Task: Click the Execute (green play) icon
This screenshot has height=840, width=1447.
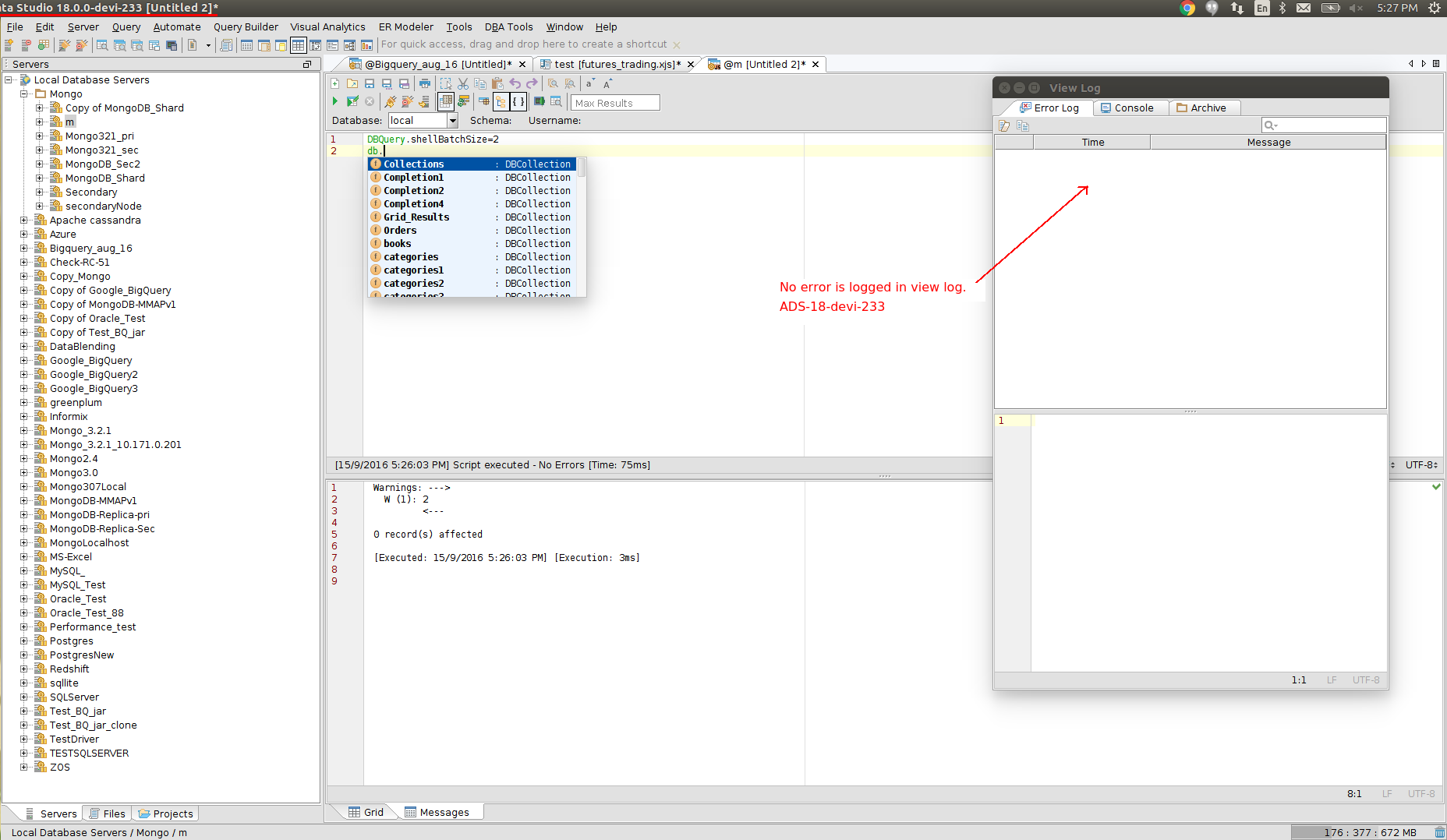Action: pos(335,101)
